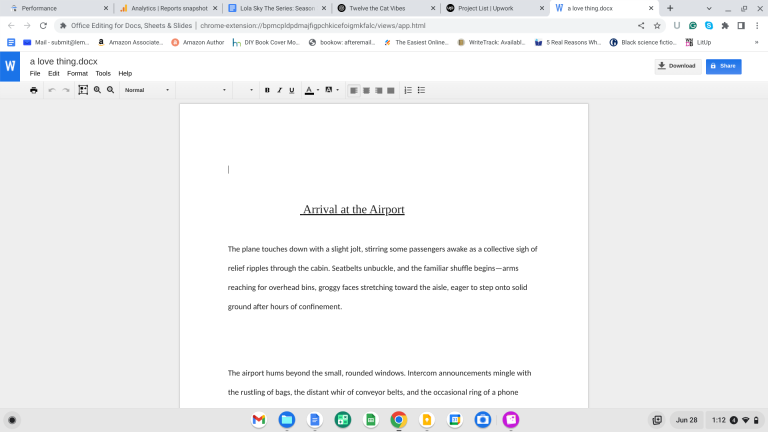The image size is (768, 432).
Task: Undo the last edit
Action: pos(52,90)
